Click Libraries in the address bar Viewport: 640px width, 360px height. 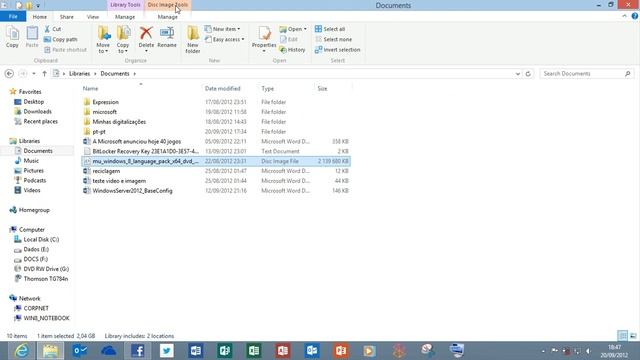(79, 73)
